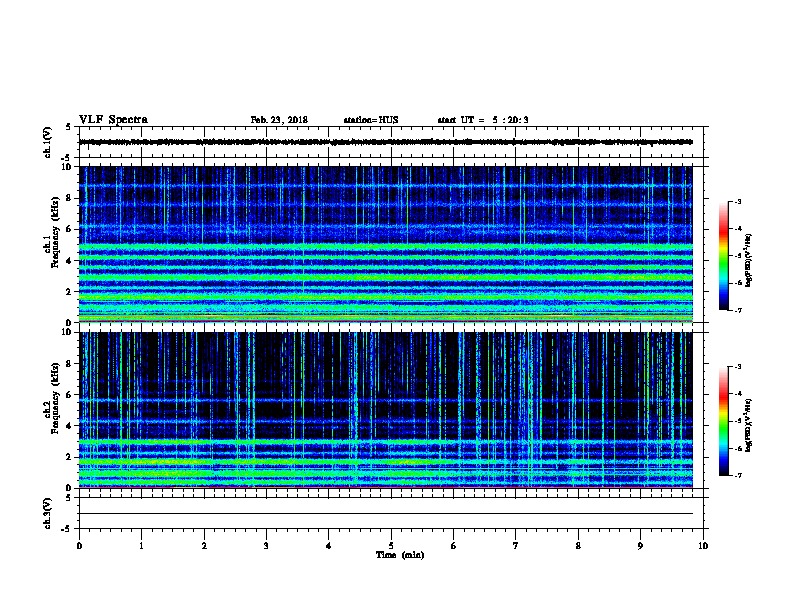This screenshot has width=792, height=612.
Task: Click the time axis tick label "1"
Action: tap(141, 546)
